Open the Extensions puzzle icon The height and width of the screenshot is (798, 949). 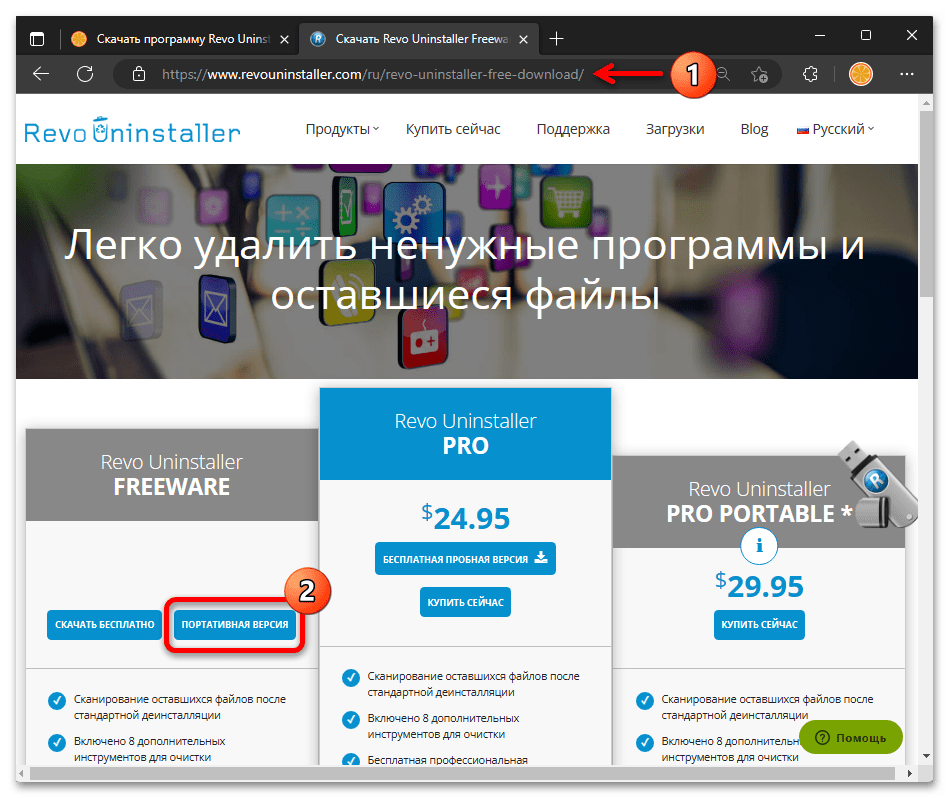(x=810, y=74)
